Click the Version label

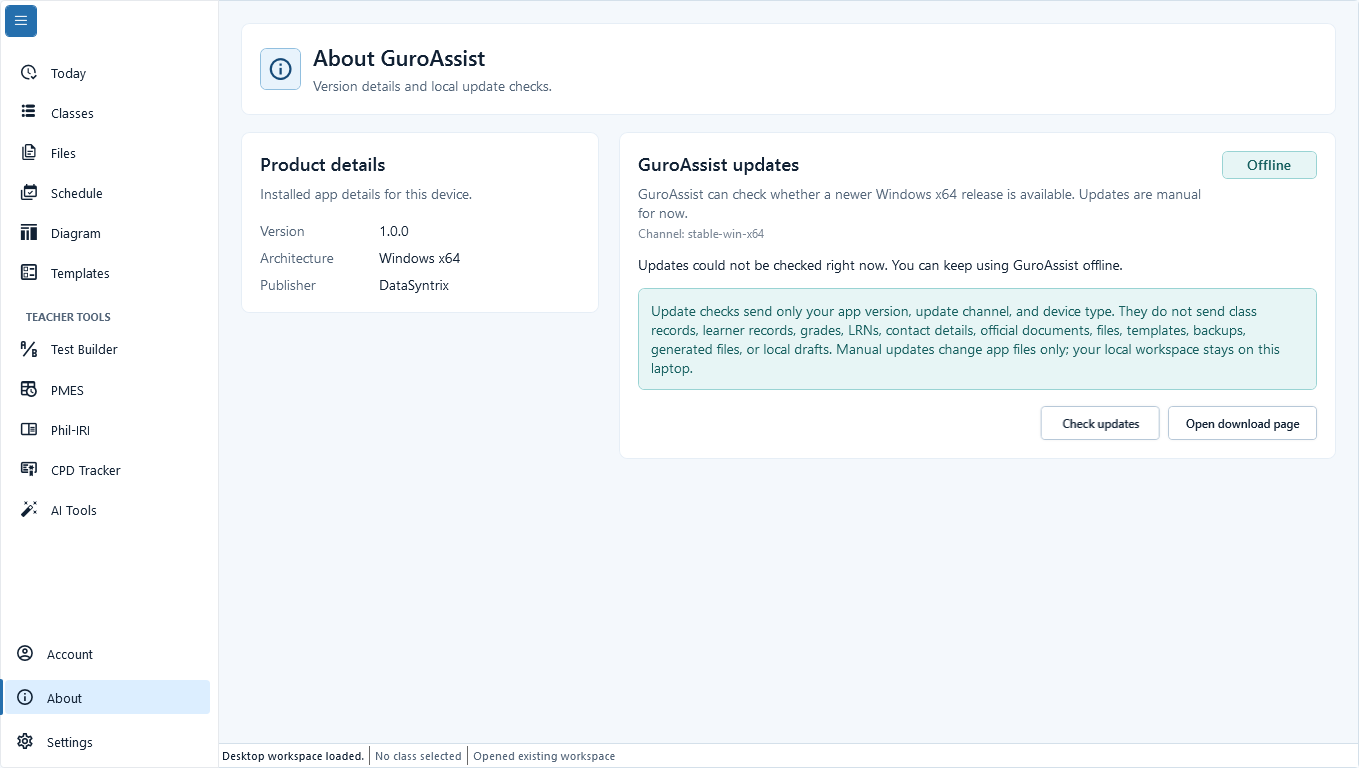point(282,231)
